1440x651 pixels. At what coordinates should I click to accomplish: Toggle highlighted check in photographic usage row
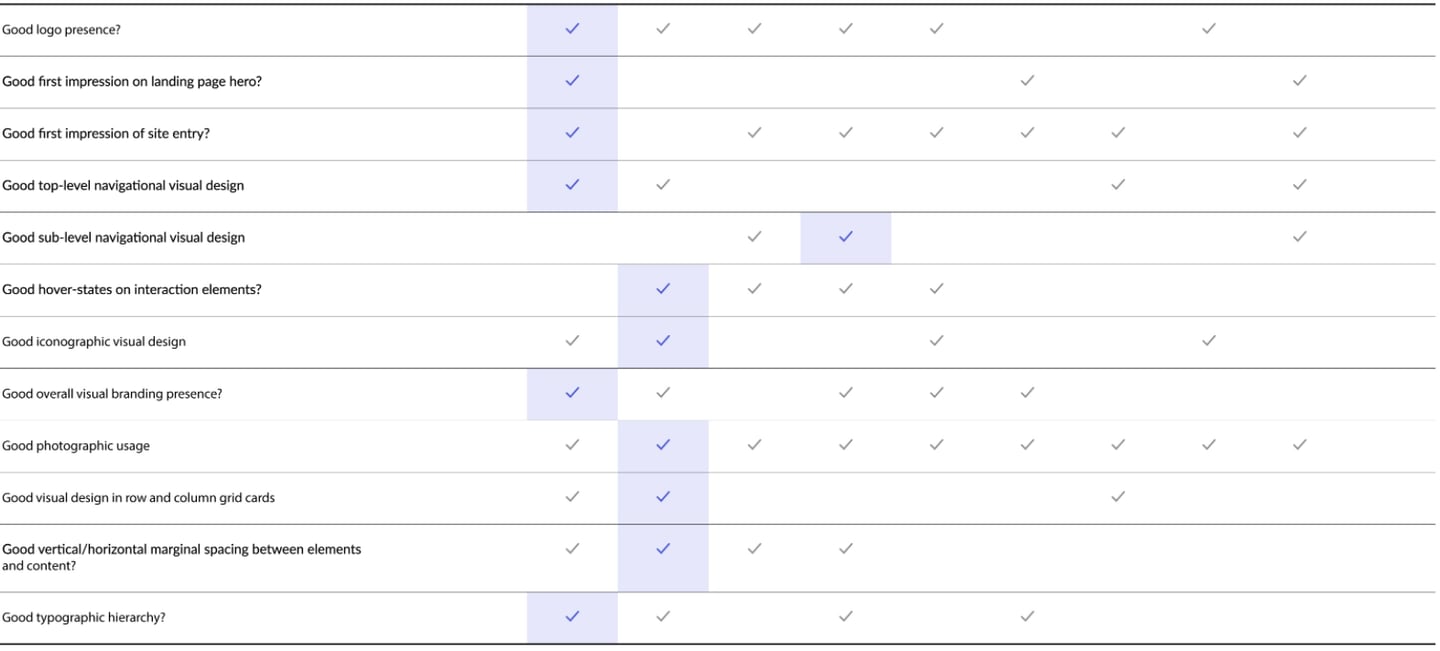(x=663, y=445)
